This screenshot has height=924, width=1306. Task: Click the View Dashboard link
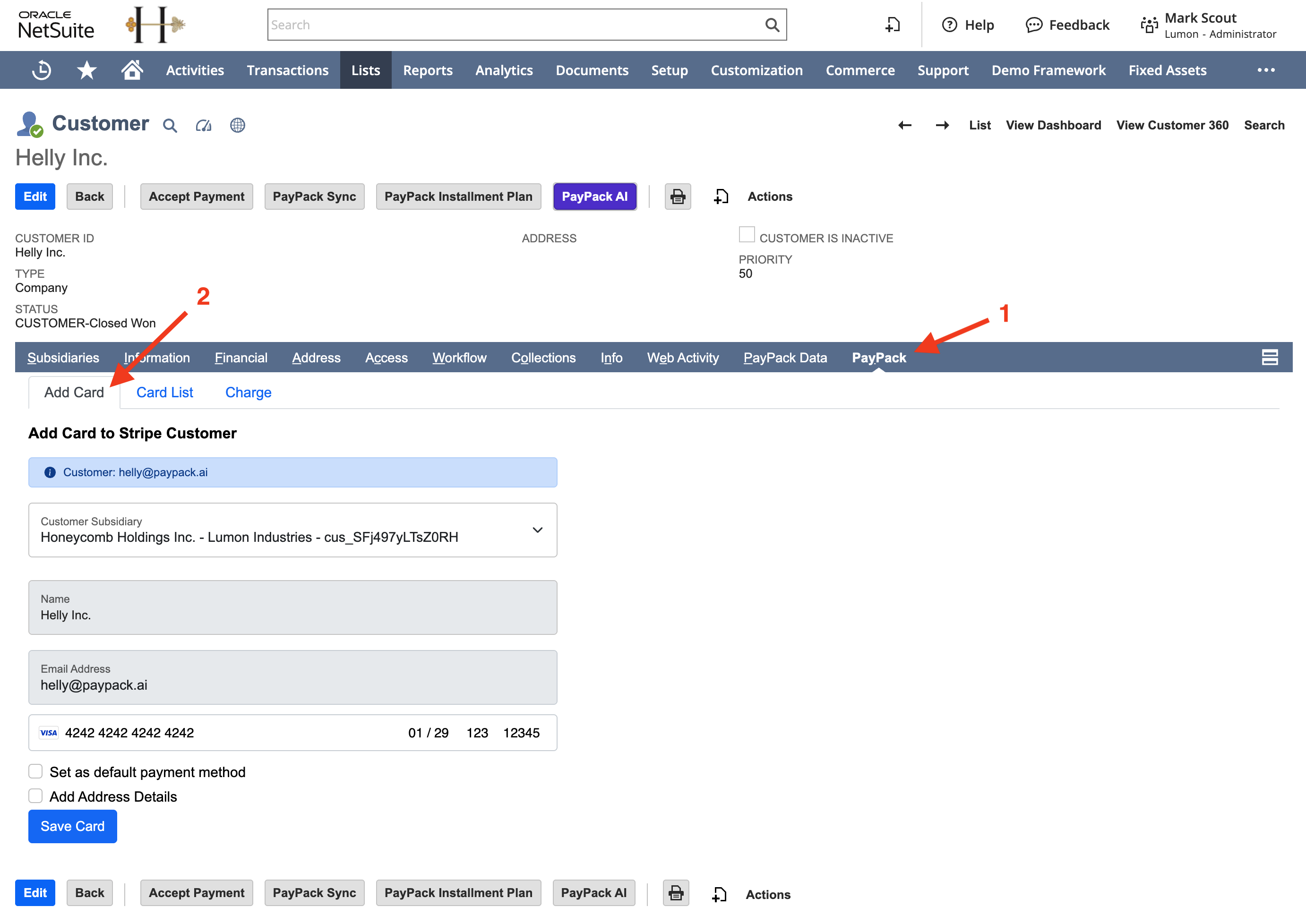click(1053, 125)
